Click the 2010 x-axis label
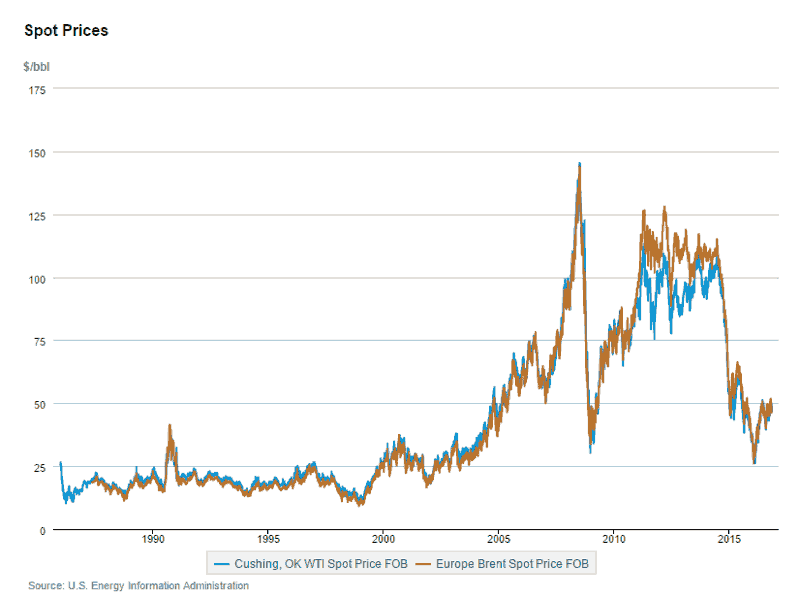Image resolution: width=800 pixels, height=600 pixels. (x=614, y=539)
